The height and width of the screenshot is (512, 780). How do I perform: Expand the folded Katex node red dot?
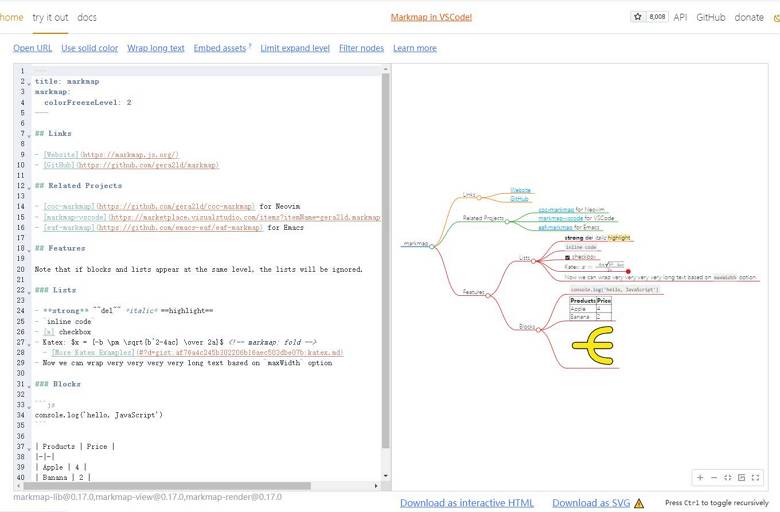tap(628, 271)
